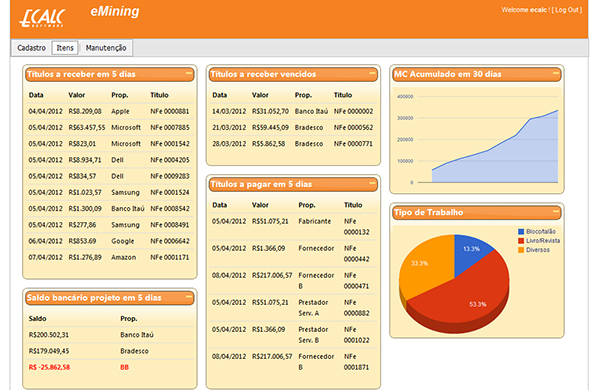Image resolution: width=600 pixels, height=390 pixels.
Task: Click the orange Diversos legend swatch
Action: click(x=521, y=250)
